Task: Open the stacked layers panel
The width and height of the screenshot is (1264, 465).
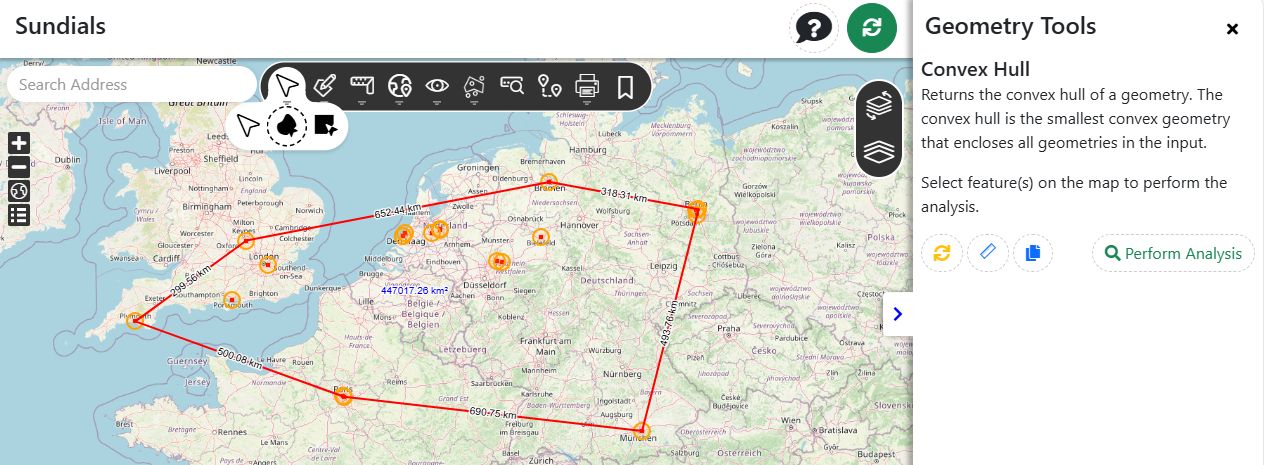Action: pos(878,151)
